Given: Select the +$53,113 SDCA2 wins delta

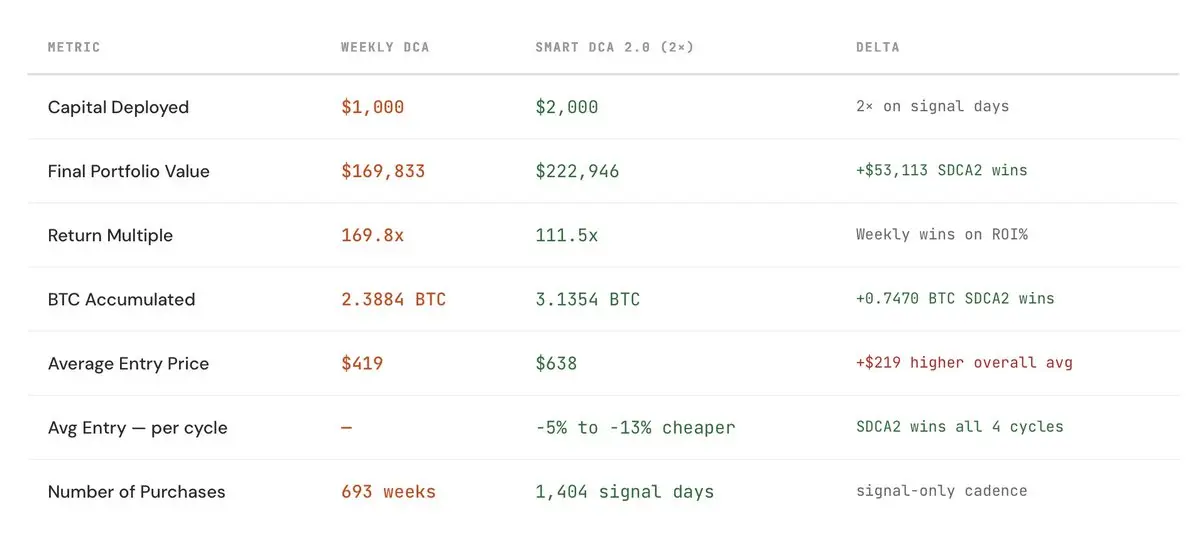Looking at the screenshot, I should [x=941, y=171].
